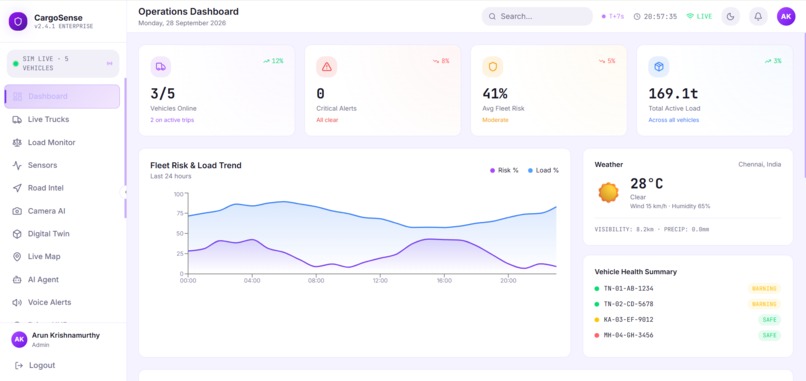Click the warning triangle icon on Critical Alerts card

coord(326,67)
